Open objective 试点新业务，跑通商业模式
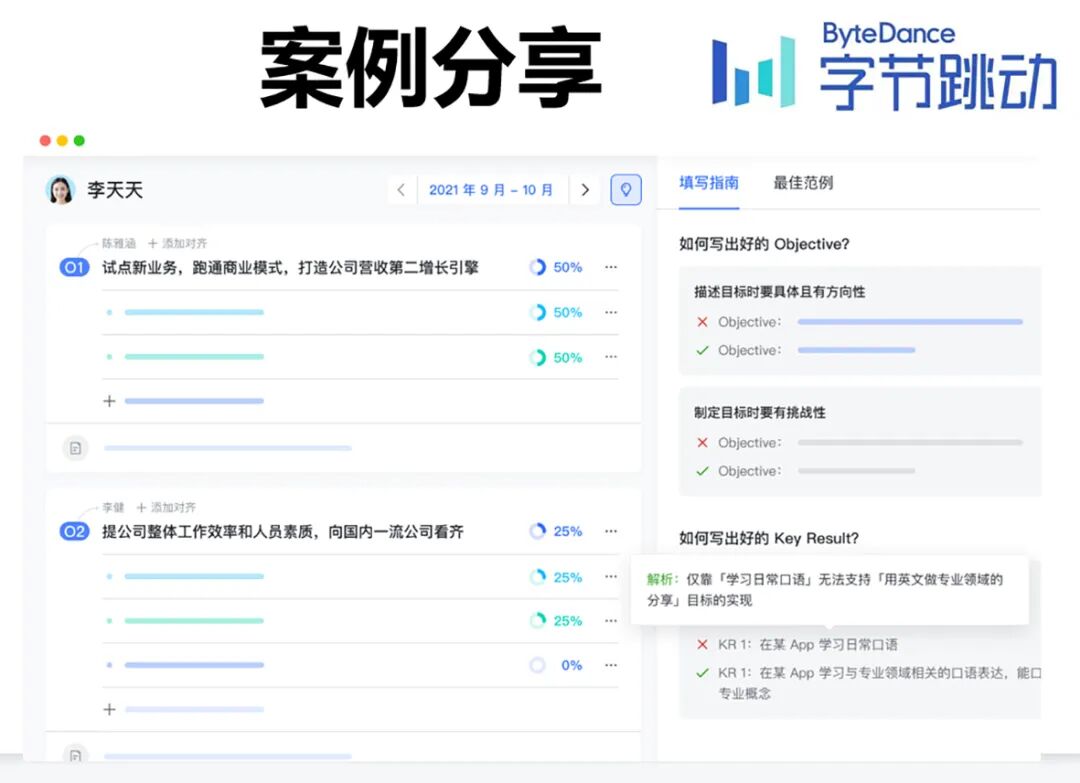Screen dimensions: 1080x783 point(290,267)
